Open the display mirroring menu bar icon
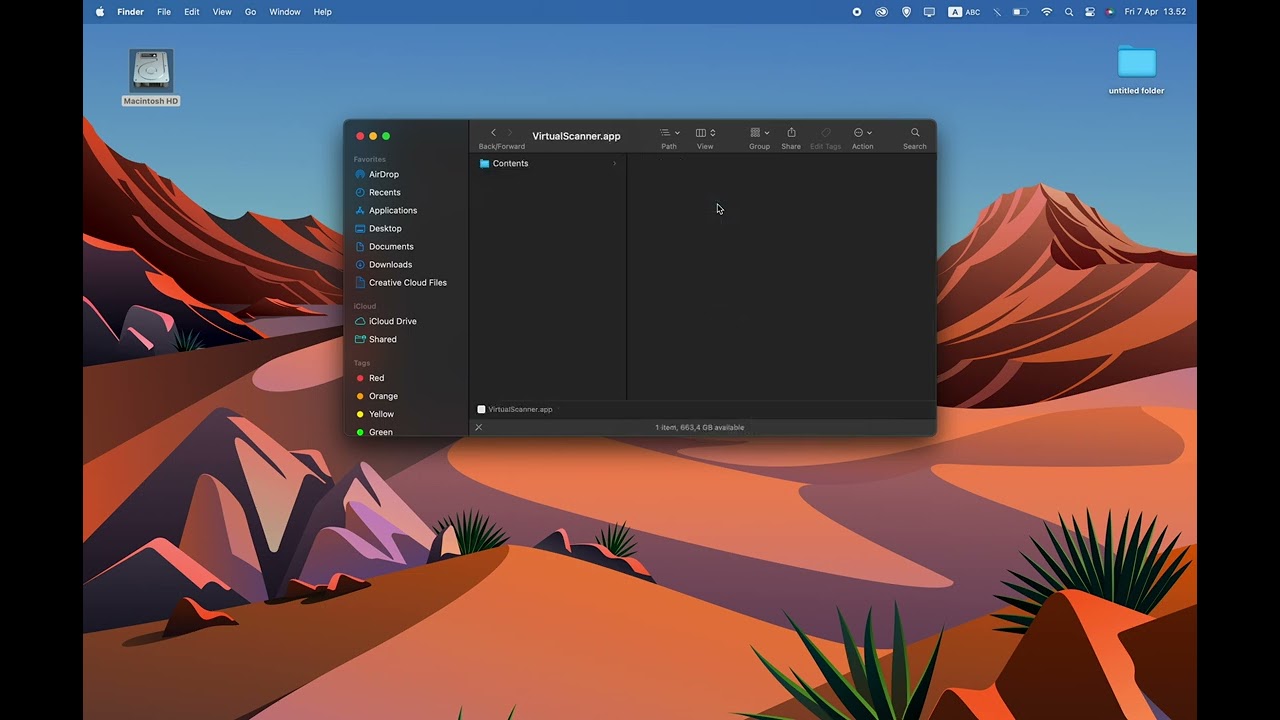Viewport: 1280px width, 720px height. click(929, 12)
